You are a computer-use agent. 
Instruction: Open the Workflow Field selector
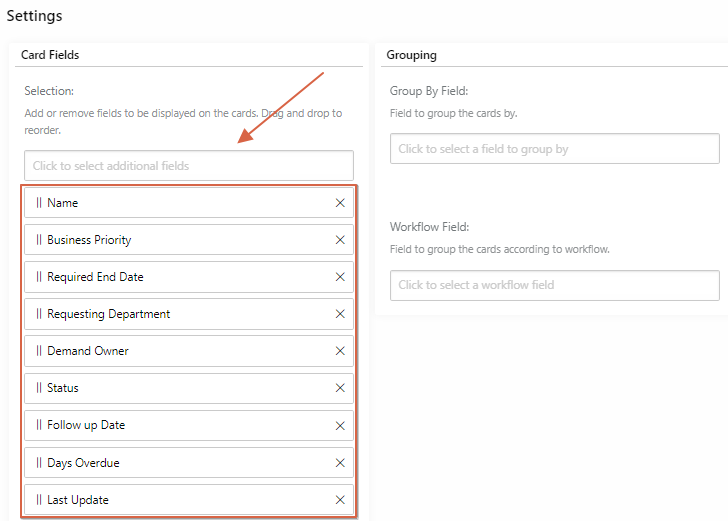[555, 285]
